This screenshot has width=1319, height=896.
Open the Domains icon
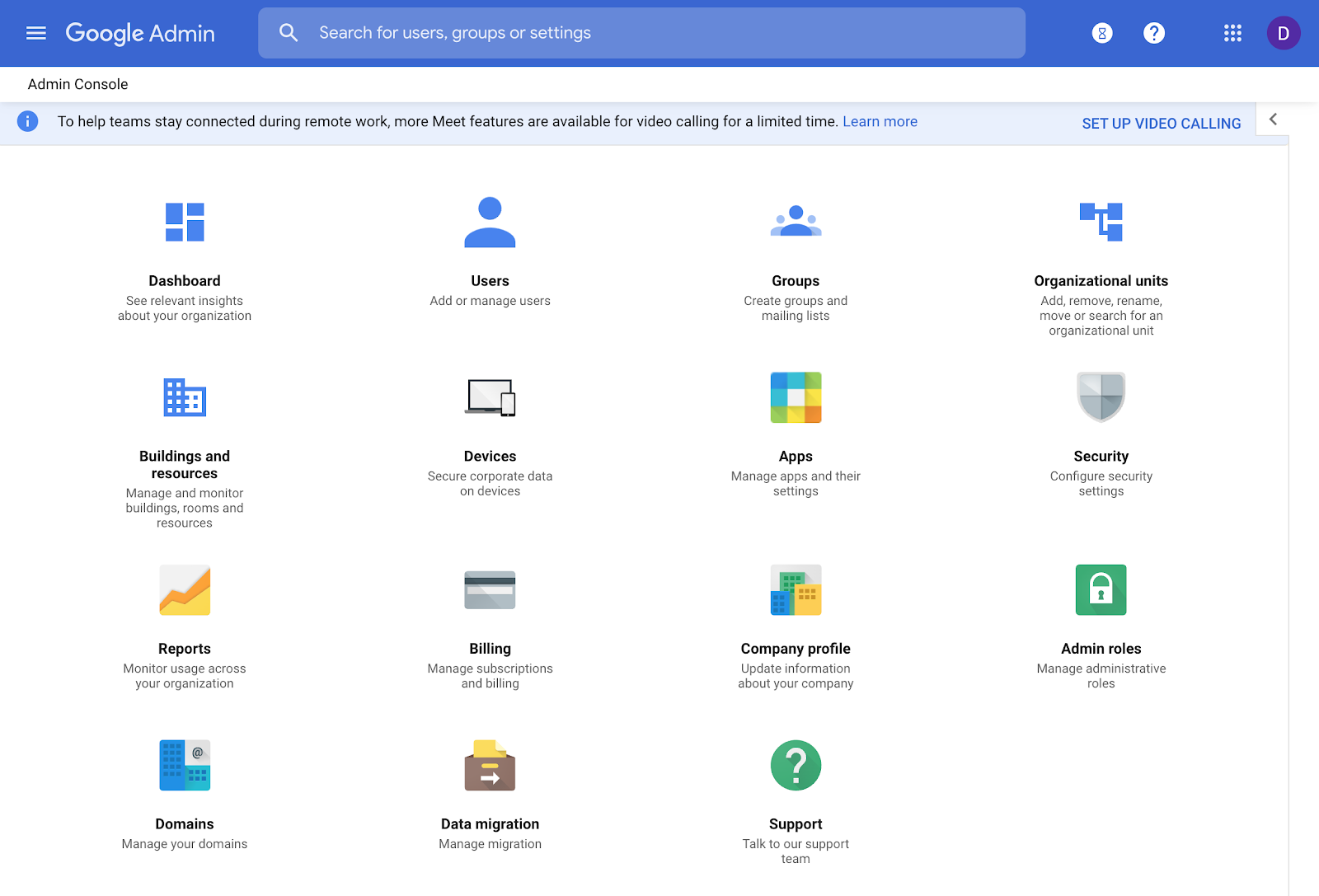click(x=185, y=765)
